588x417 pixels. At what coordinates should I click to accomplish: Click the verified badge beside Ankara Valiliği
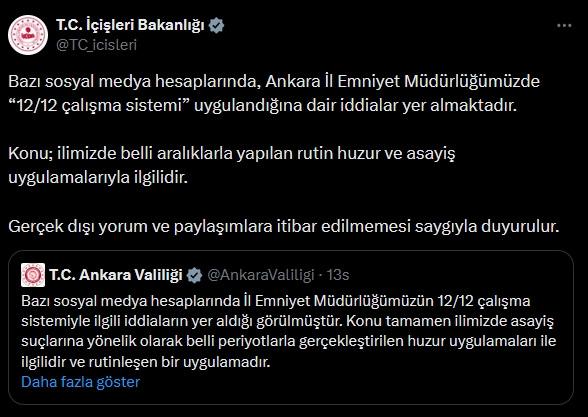point(194,275)
